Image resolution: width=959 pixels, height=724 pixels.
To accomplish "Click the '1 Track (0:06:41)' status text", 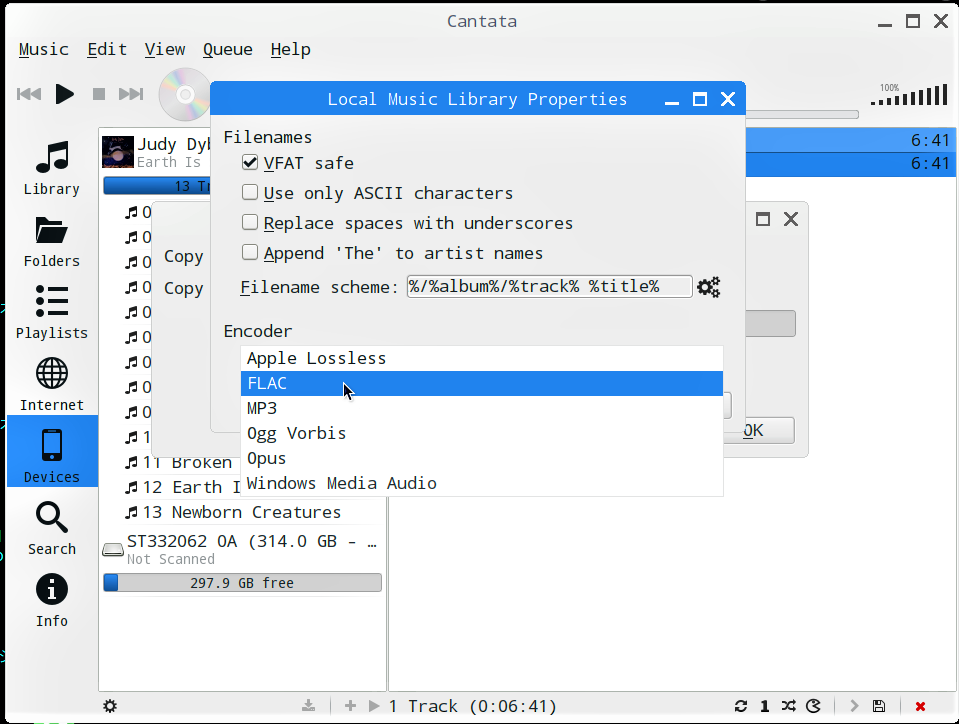I will (x=473, y=706).
